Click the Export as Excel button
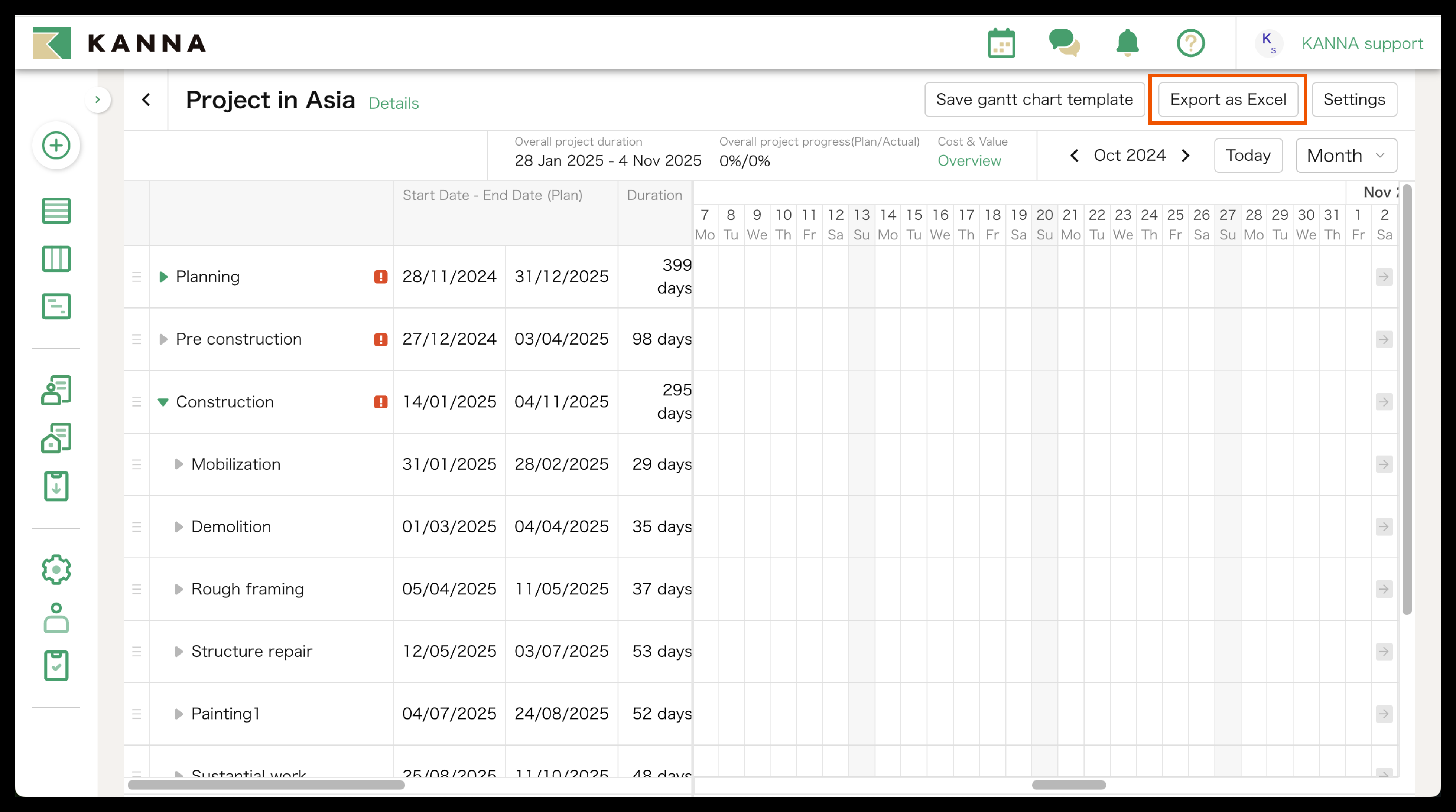Screen dimensions: 1456x812 click(1228, 100)
